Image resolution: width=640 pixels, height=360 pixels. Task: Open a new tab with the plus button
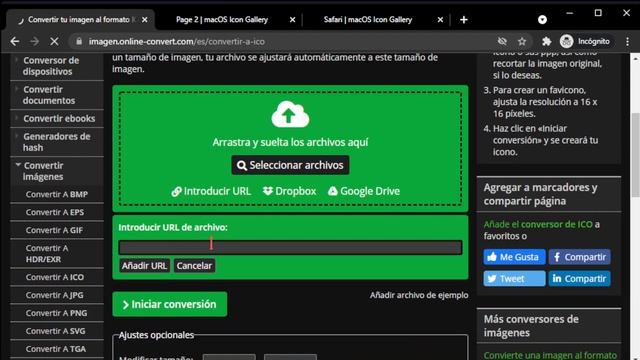click(464, 20)
